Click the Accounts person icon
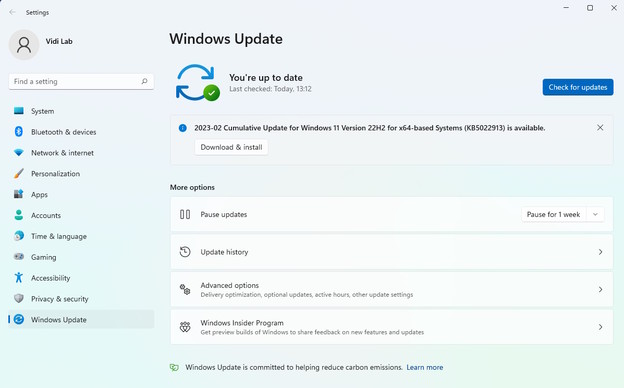This screenshot has height=388, width=624. (19, 215)
